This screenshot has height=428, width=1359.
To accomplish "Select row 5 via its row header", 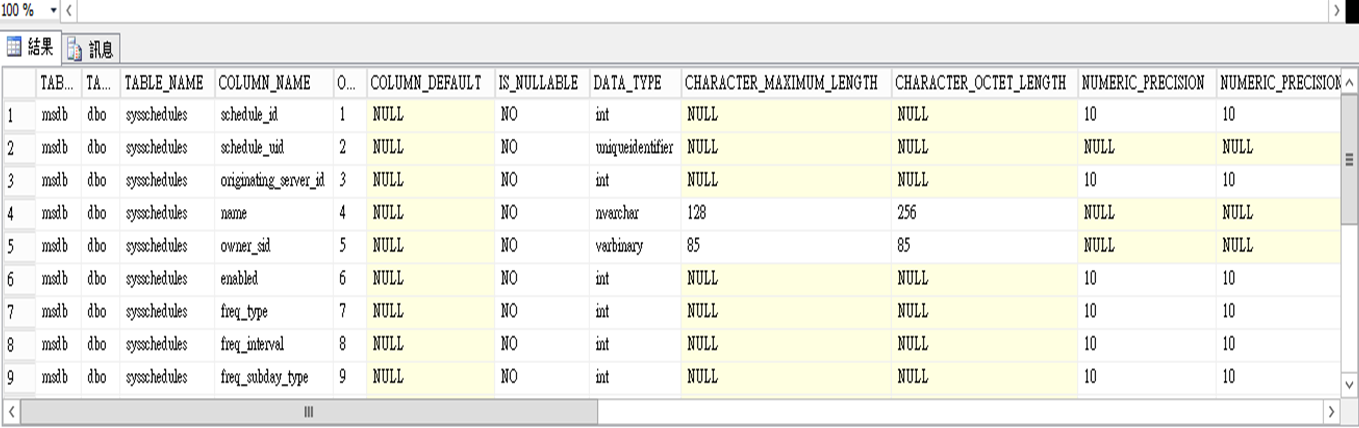I will [x=18, y=246].
